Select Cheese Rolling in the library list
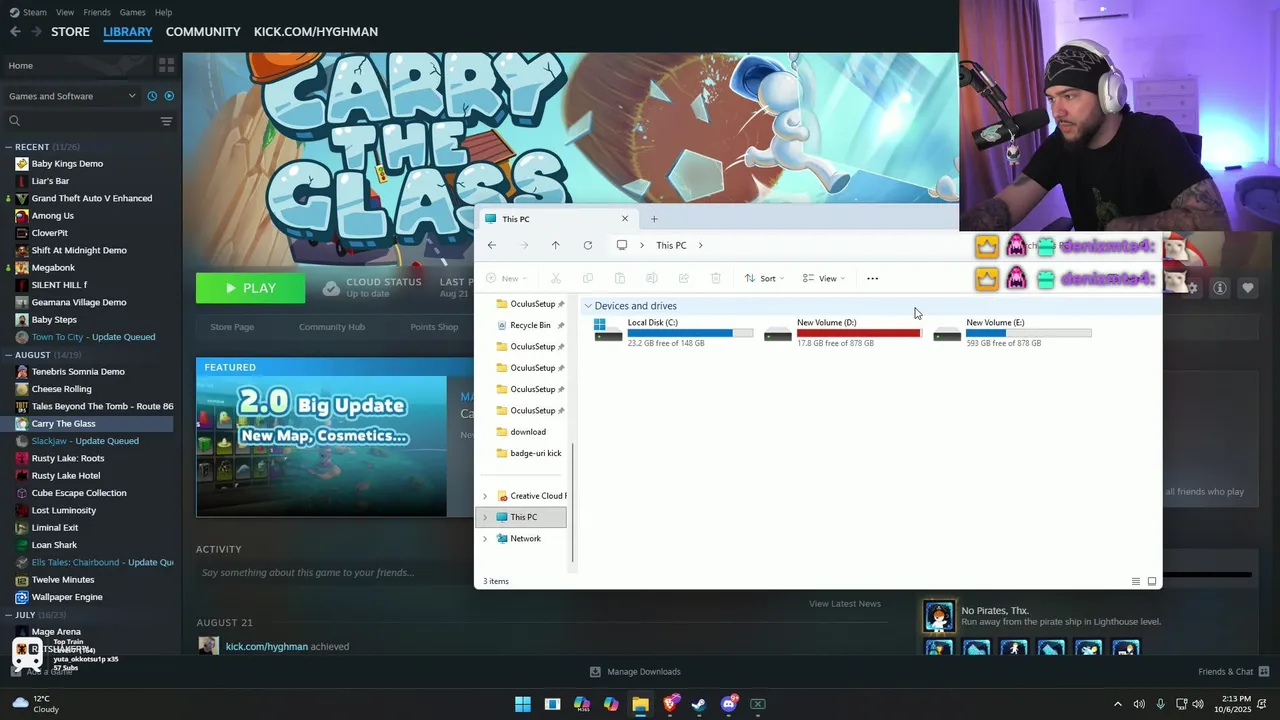 (x=61, y=389)
